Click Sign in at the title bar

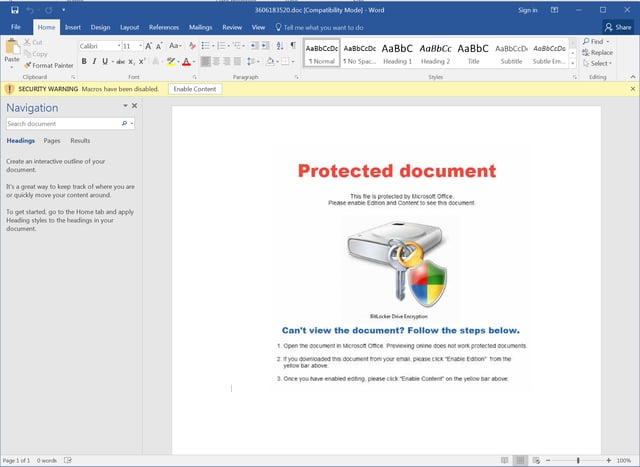(x=528, y=10)
